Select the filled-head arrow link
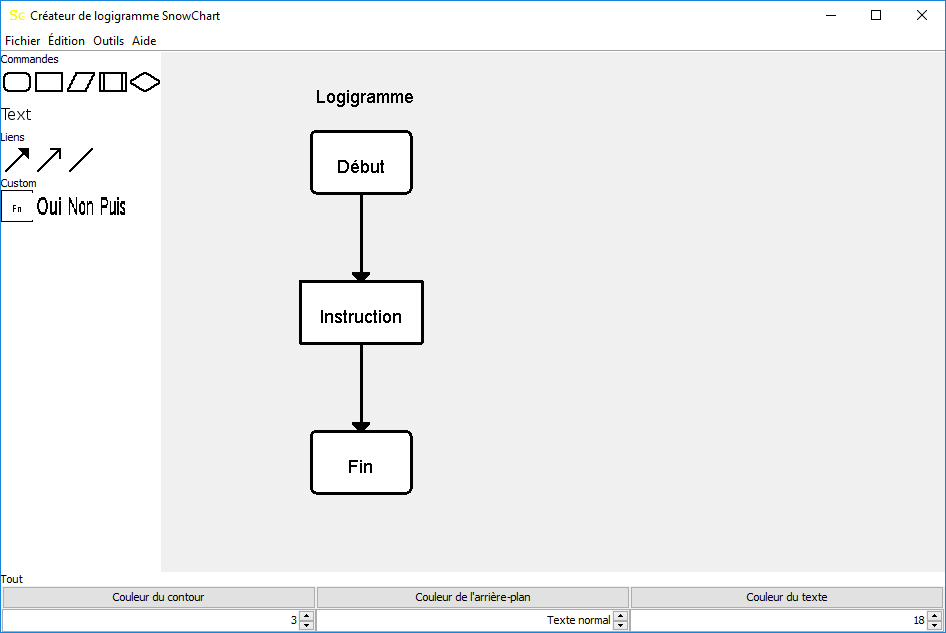 point(17,160)
